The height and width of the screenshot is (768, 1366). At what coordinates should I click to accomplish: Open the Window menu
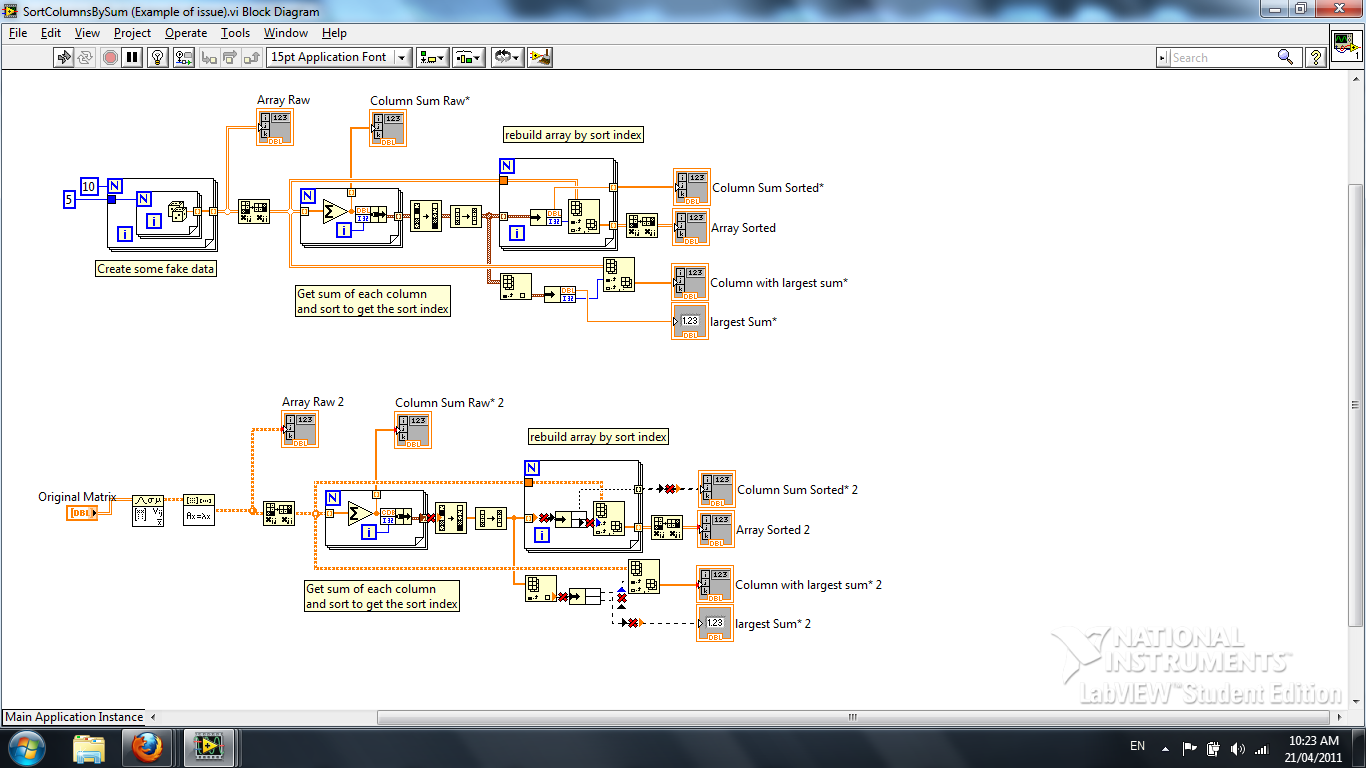286,33
